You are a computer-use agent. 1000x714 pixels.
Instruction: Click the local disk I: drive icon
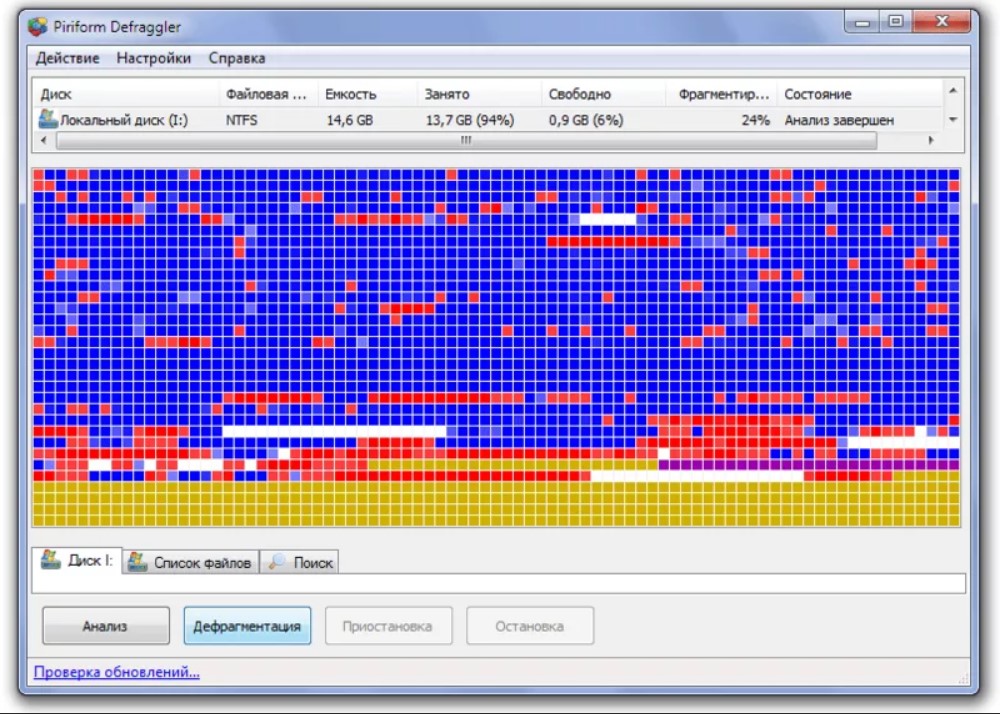pyautogui.click(x=47, y=120)
